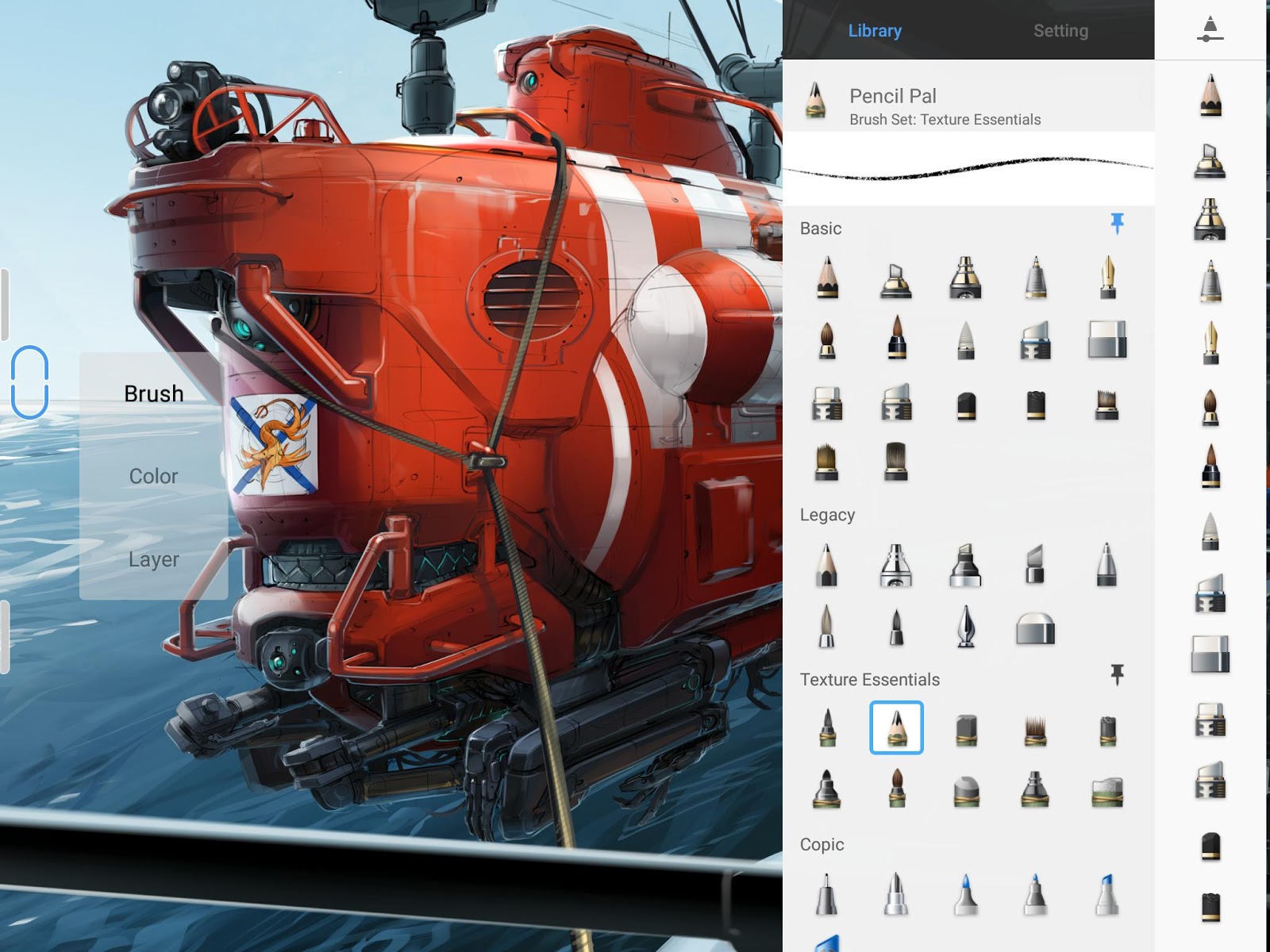This screenshot has height=952, width=1270.
Task: Collapse the Legacy brush section
Action: coord(827,514)
